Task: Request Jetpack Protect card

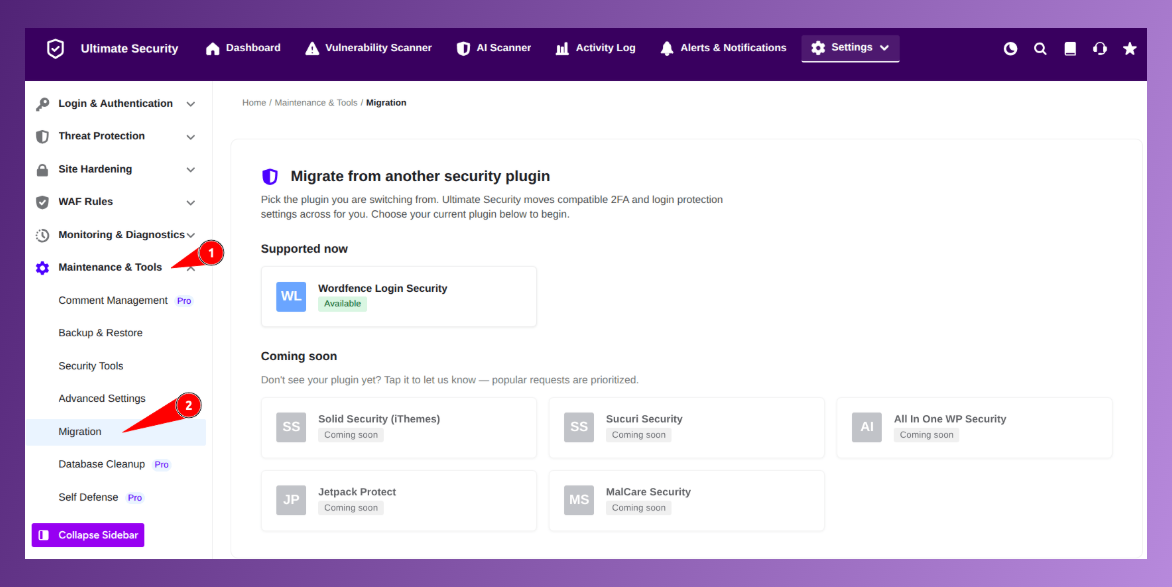Action: [x=399, y=501]
